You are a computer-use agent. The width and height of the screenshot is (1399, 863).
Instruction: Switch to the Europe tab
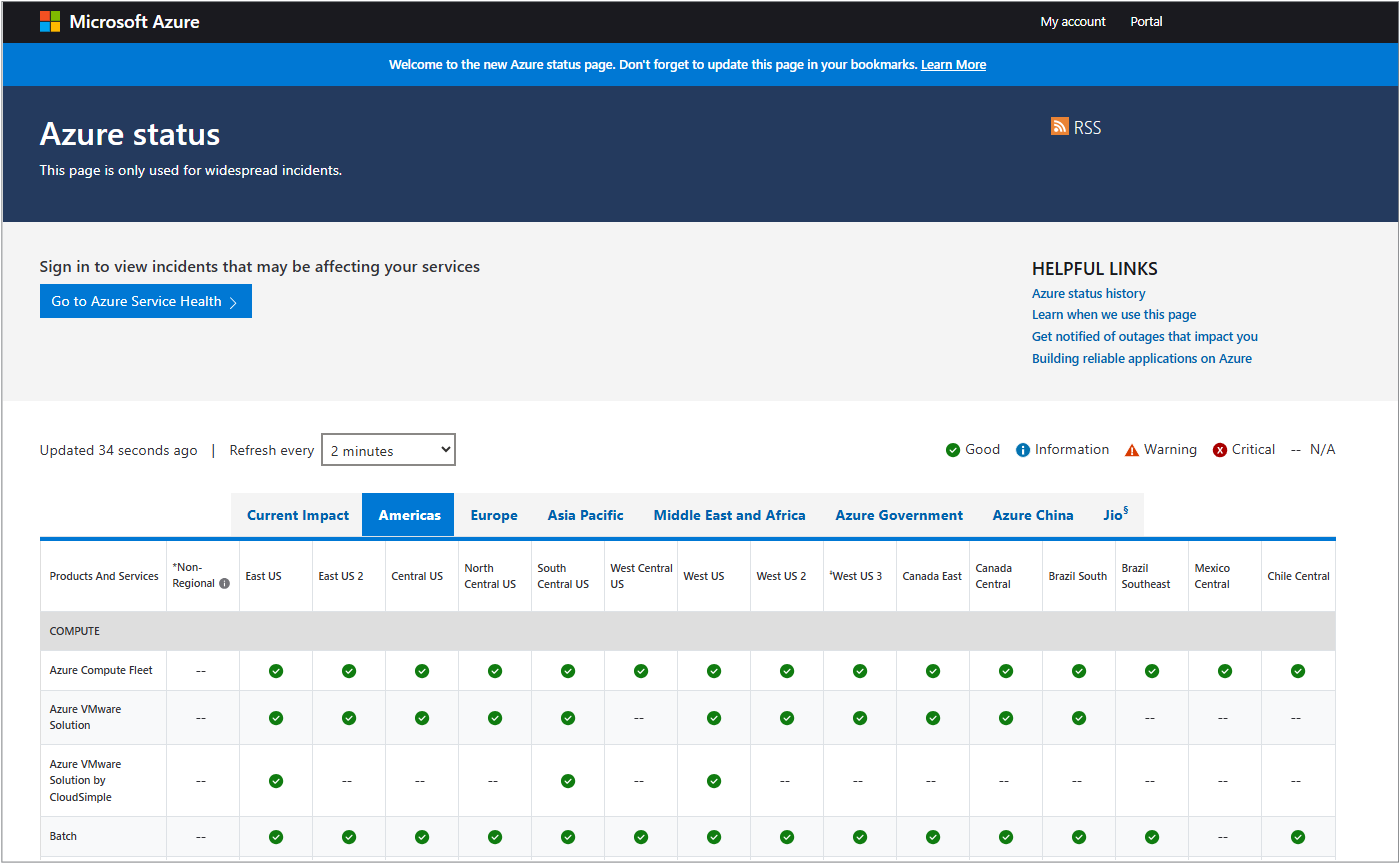(494, 515)
